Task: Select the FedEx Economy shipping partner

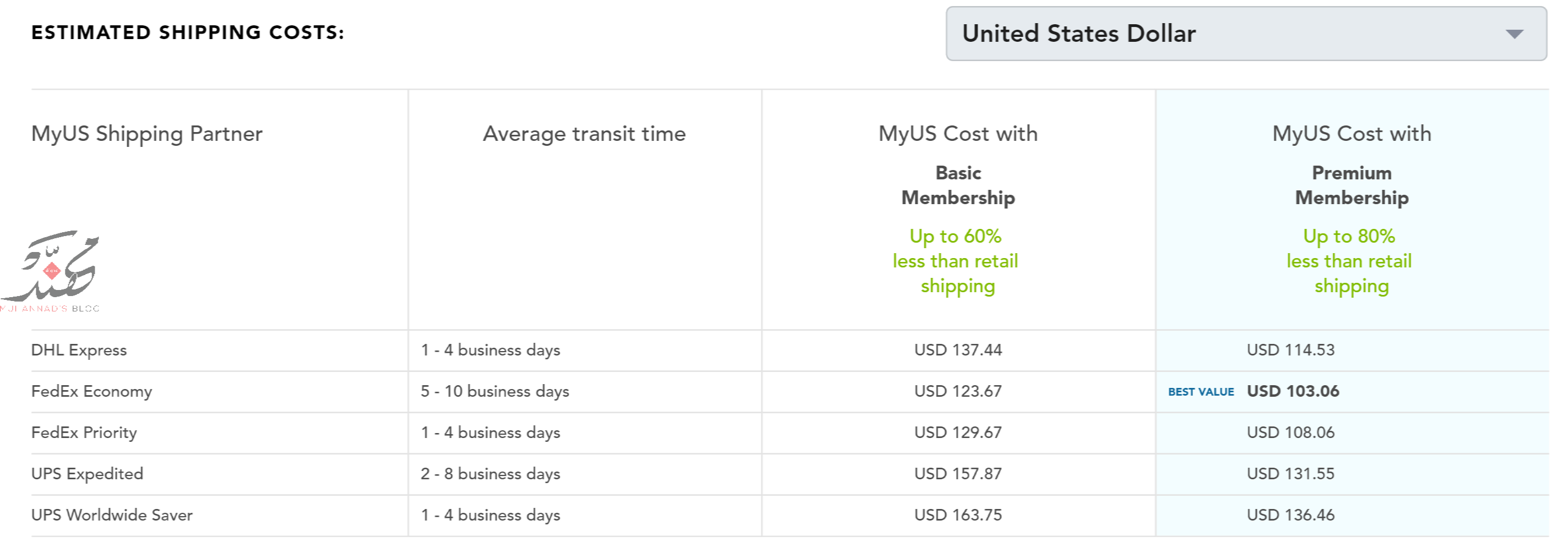Action: 91,391
